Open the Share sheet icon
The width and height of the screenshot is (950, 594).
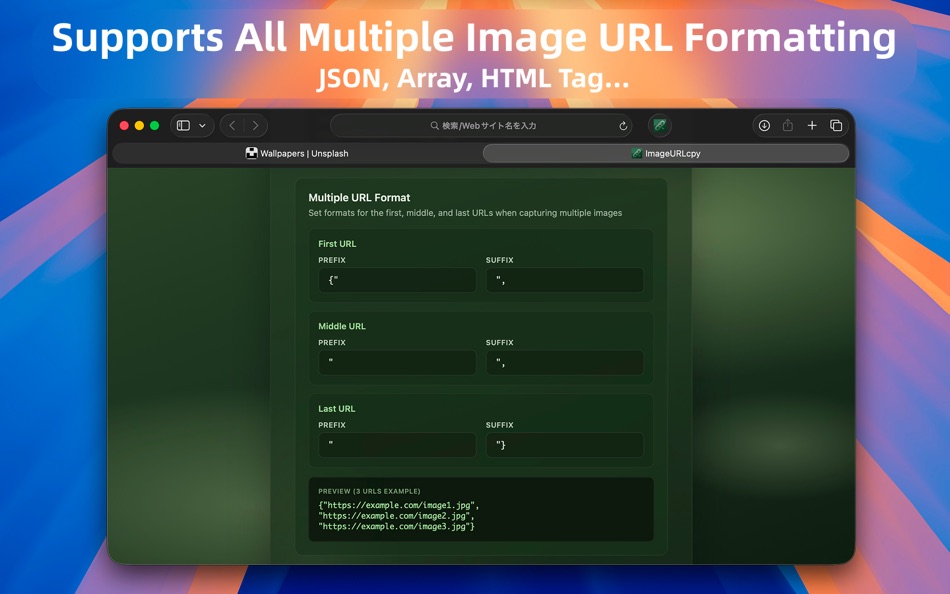pyautogui.click(x=787, y=125)
